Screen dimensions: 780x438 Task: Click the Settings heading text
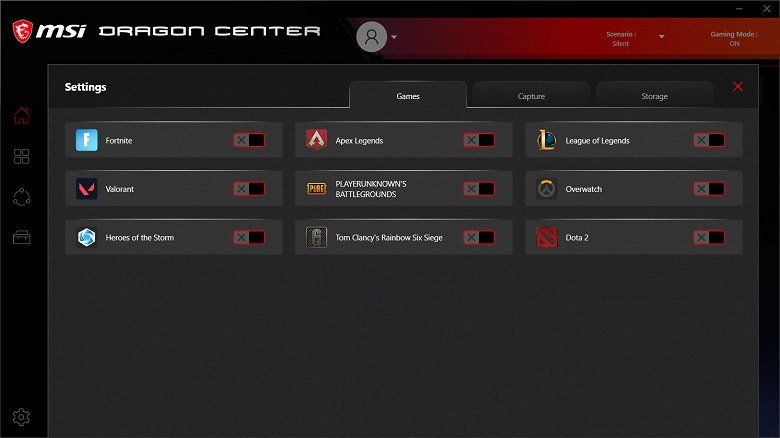coord(86,87)
